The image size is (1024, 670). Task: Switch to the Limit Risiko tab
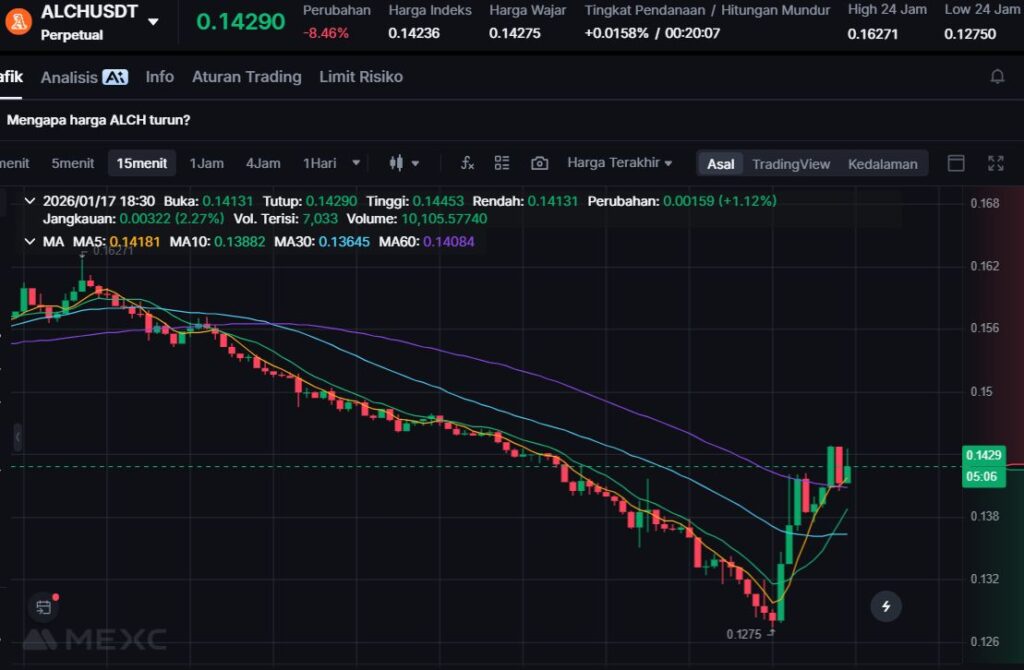tap(360, 77)
